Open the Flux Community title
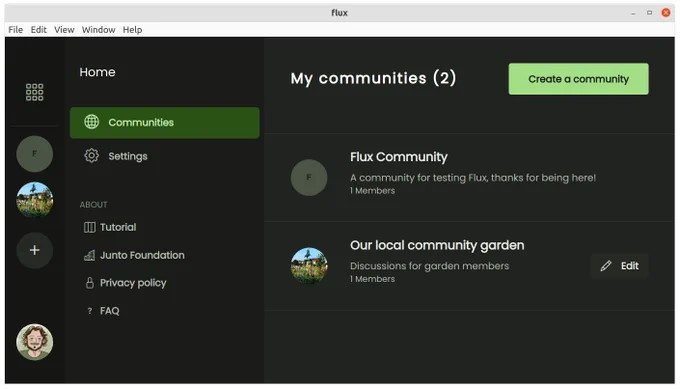 [399, 157]
